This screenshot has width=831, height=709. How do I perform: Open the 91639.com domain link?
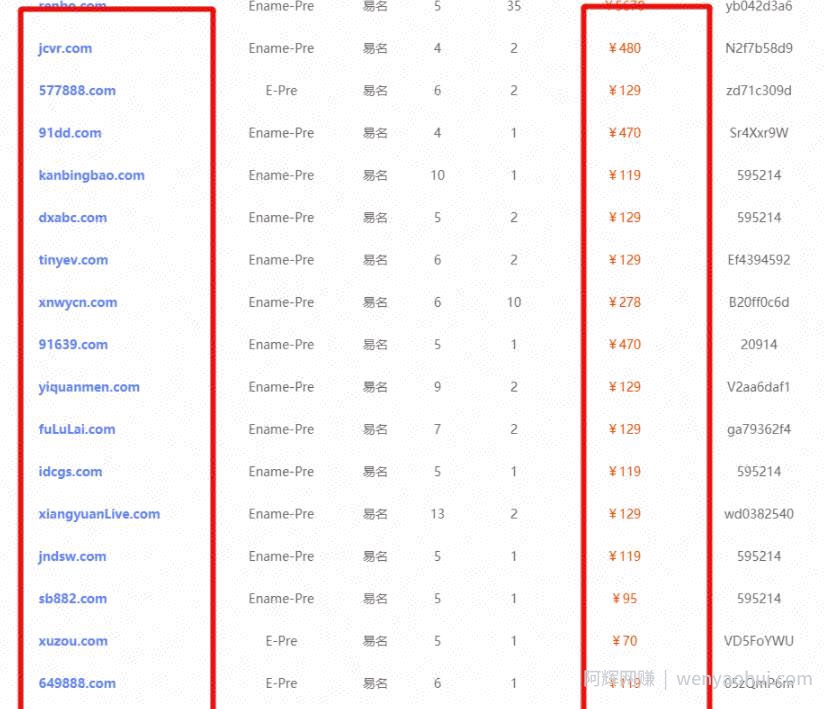tap(73, 344)
